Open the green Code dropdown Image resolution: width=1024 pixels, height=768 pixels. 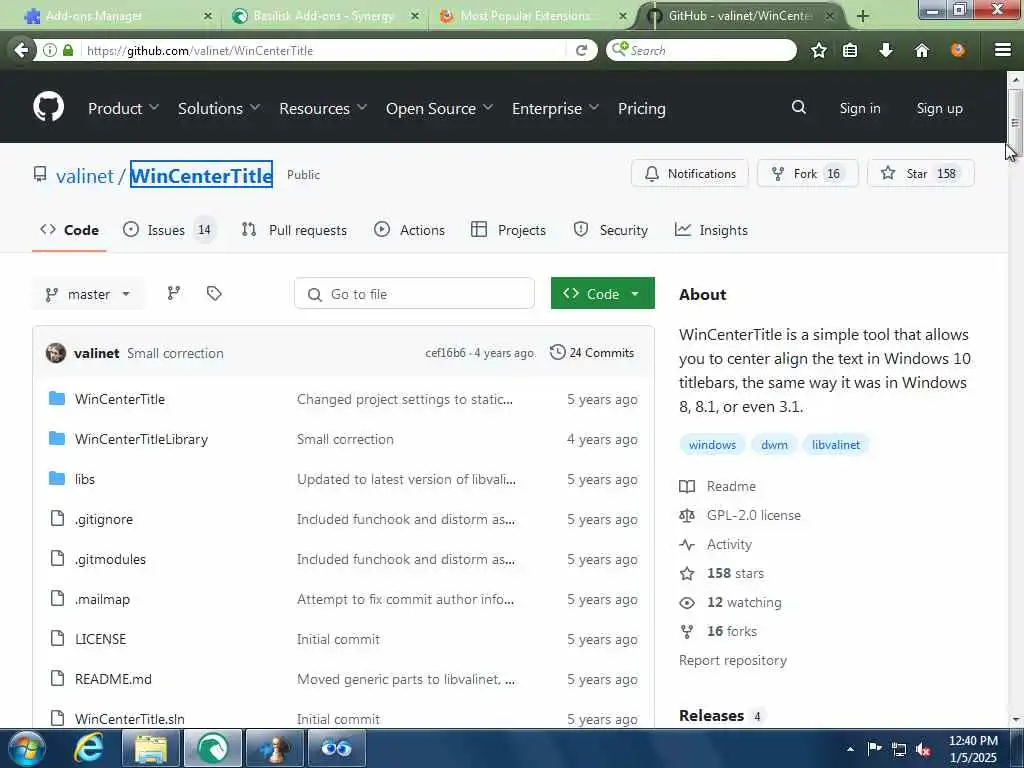(x=602, y=294)
